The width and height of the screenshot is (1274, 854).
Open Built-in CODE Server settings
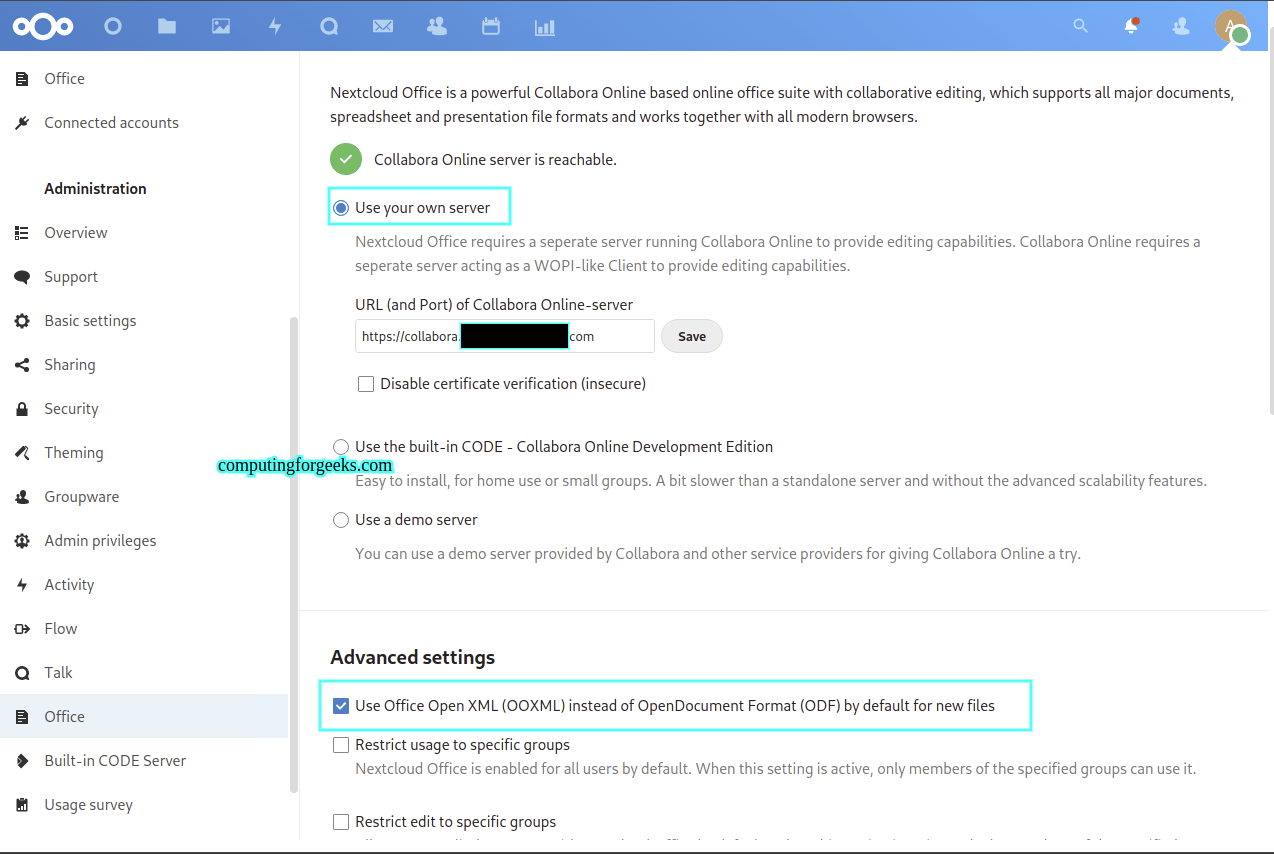115,760
